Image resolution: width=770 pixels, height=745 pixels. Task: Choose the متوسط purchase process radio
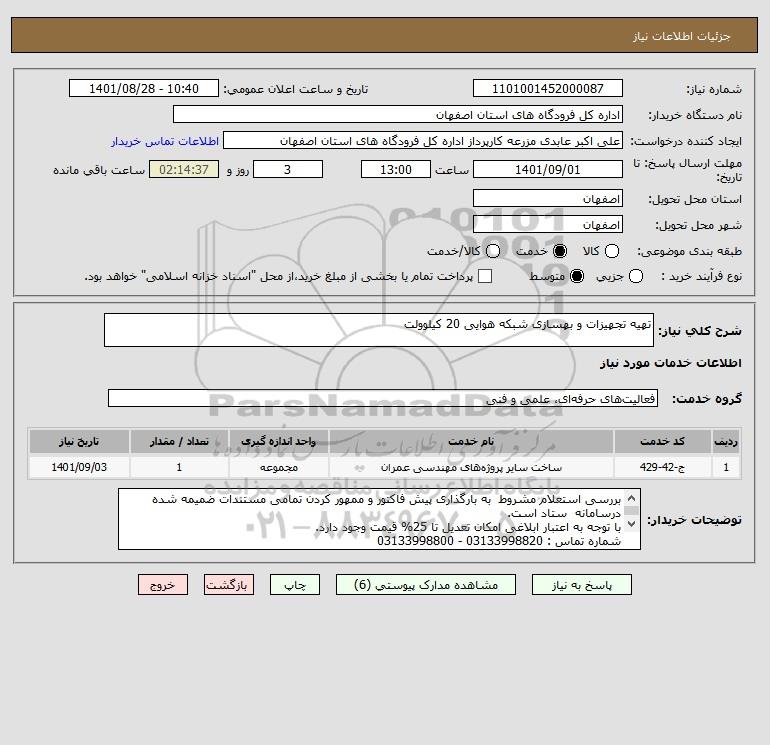577,276
